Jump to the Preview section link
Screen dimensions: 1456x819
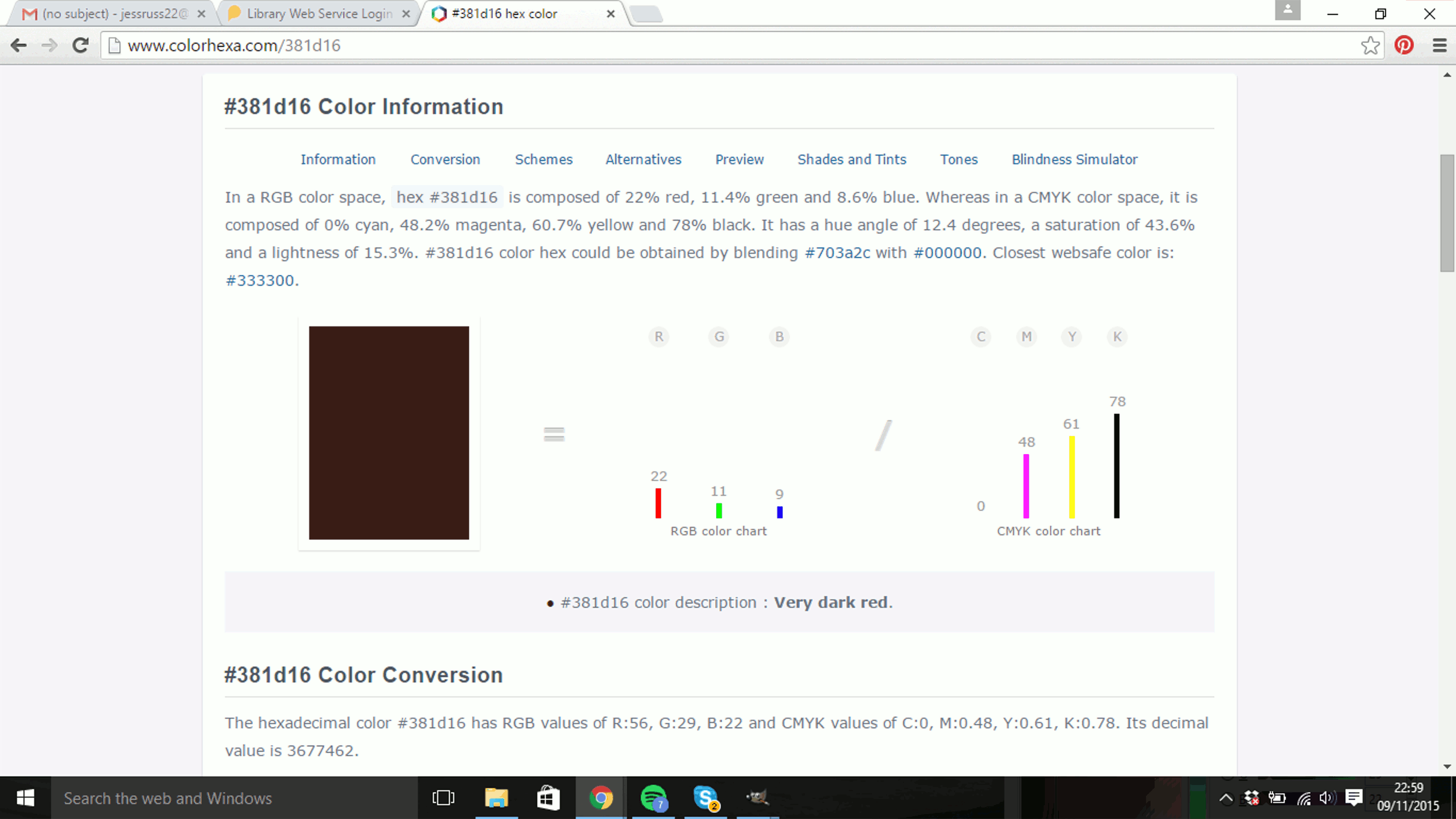[739, 159]
